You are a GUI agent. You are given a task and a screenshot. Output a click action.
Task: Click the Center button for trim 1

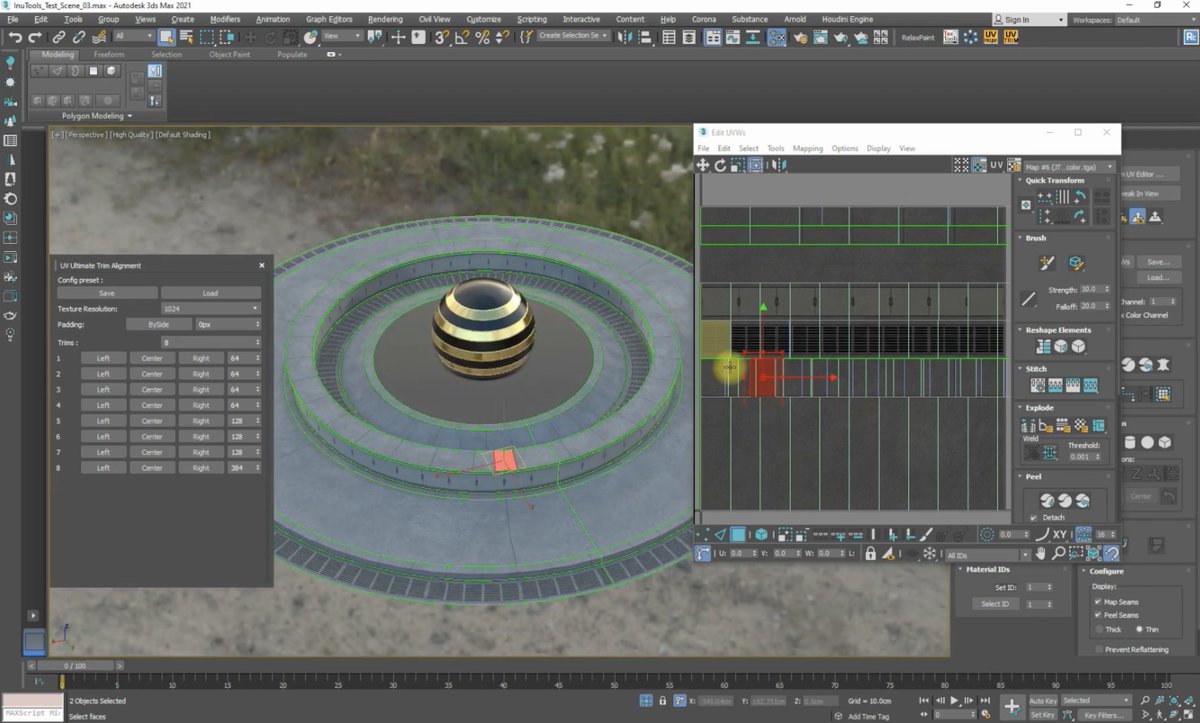pyautogui.click(x=152, y=358)
